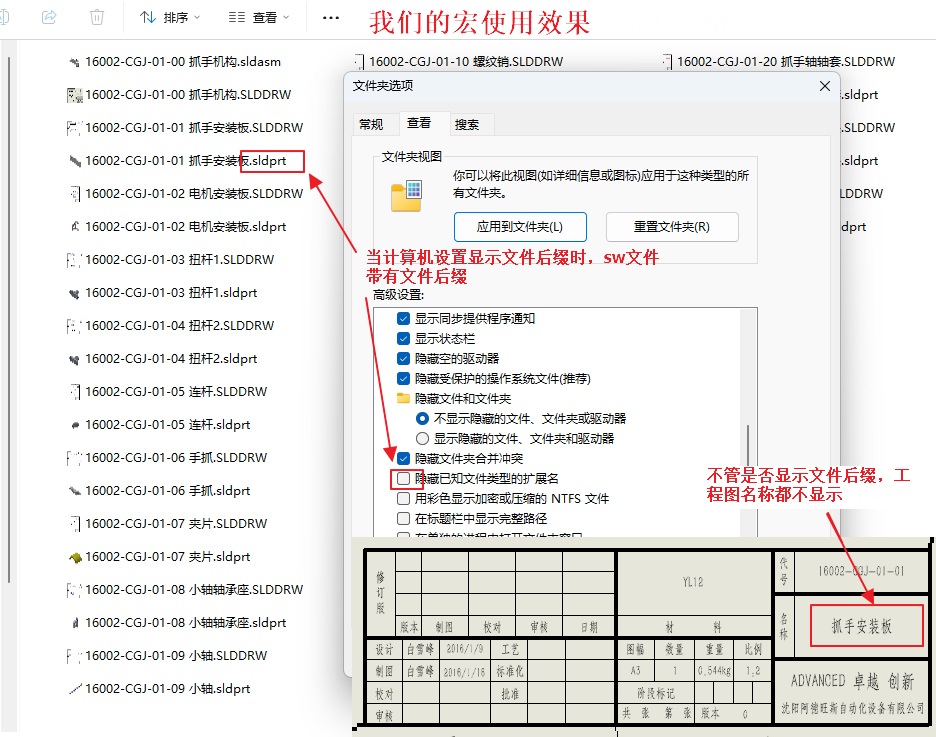The height and width of the screenshot is (737, 936).
Task: Click the 小轴.sldprt part file icon
Action: pos(73,689)
